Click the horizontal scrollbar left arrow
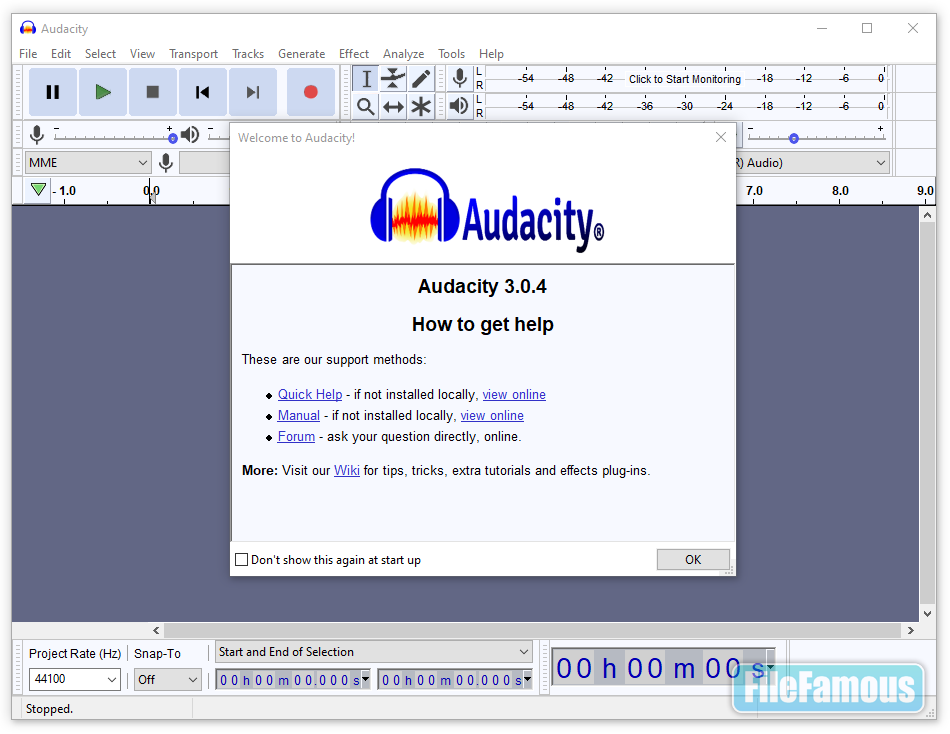This screenshot has height=734, width=950. (x=156, y=630)
